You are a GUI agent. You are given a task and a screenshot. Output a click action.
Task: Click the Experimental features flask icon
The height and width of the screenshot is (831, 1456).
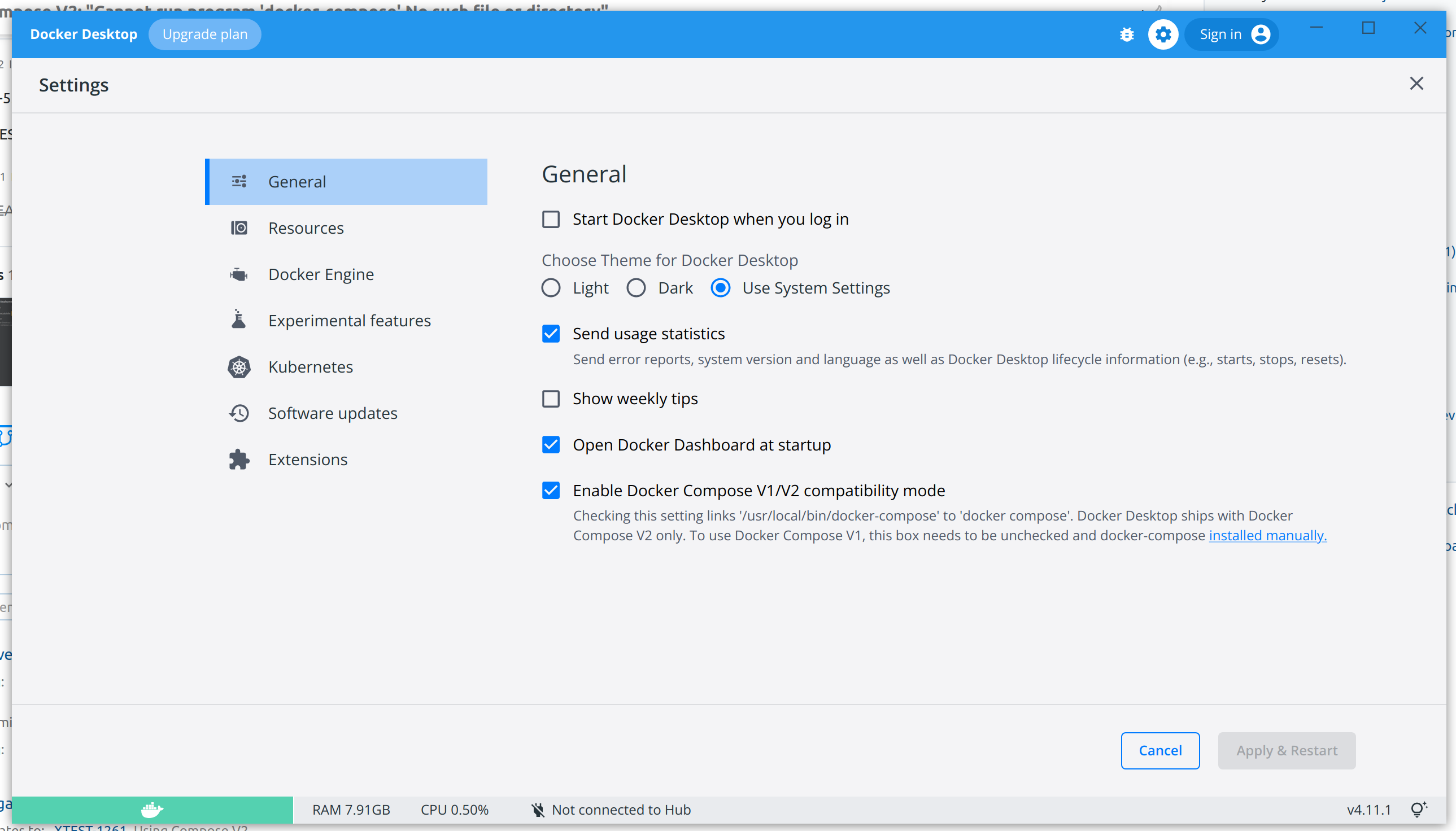[x=239, y=320]
